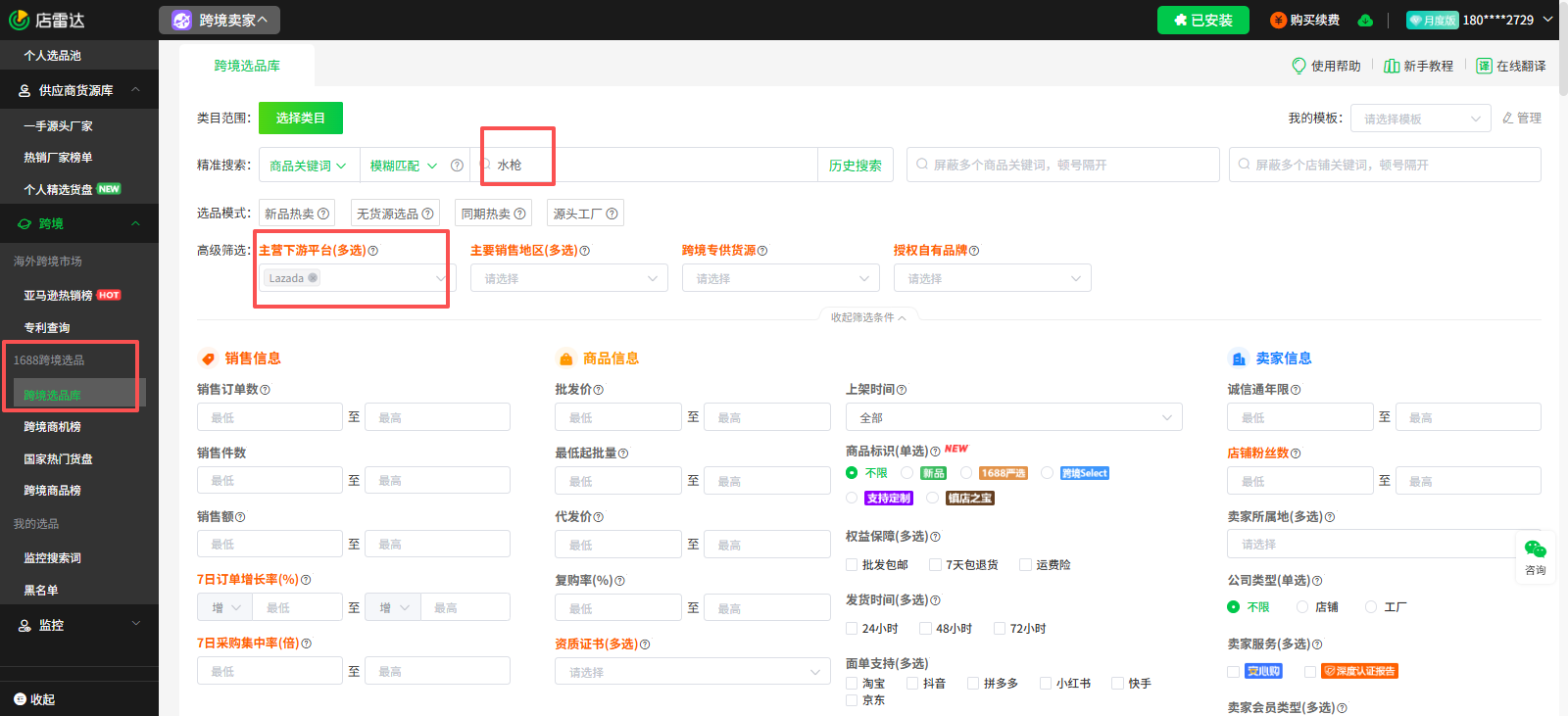
Task: Click the 新手教程 book icon
Action: [1391, 66]
